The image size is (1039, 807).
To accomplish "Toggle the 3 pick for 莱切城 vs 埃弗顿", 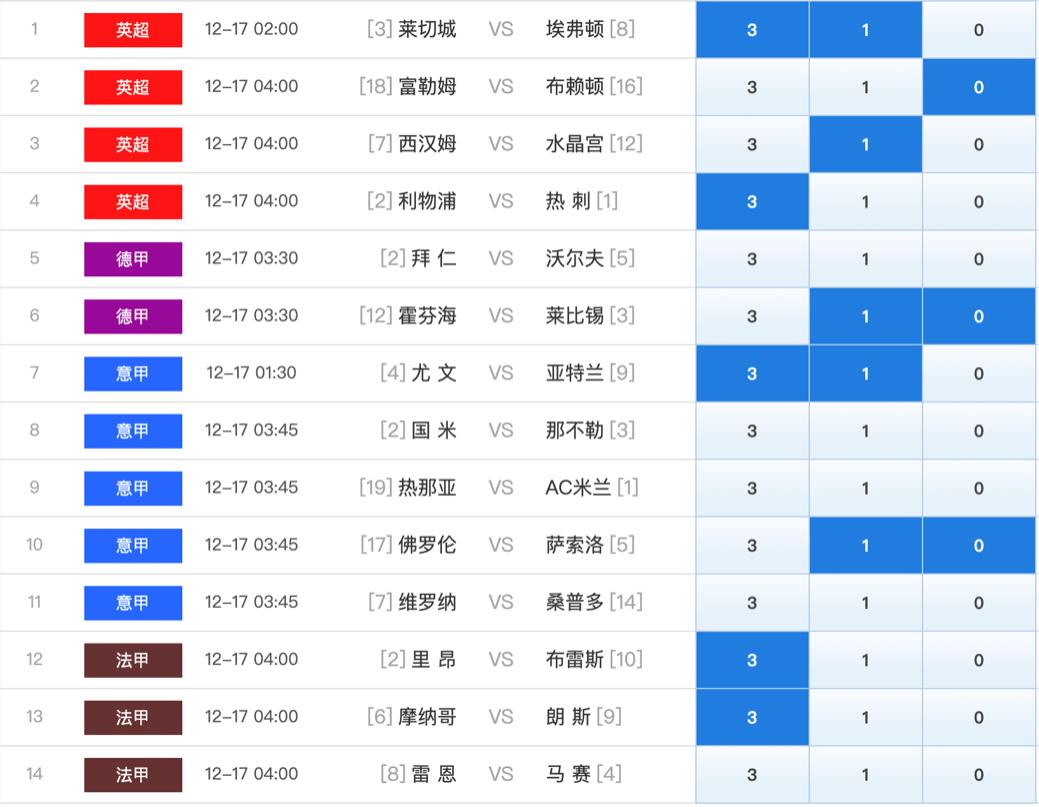I will point(752,30).
